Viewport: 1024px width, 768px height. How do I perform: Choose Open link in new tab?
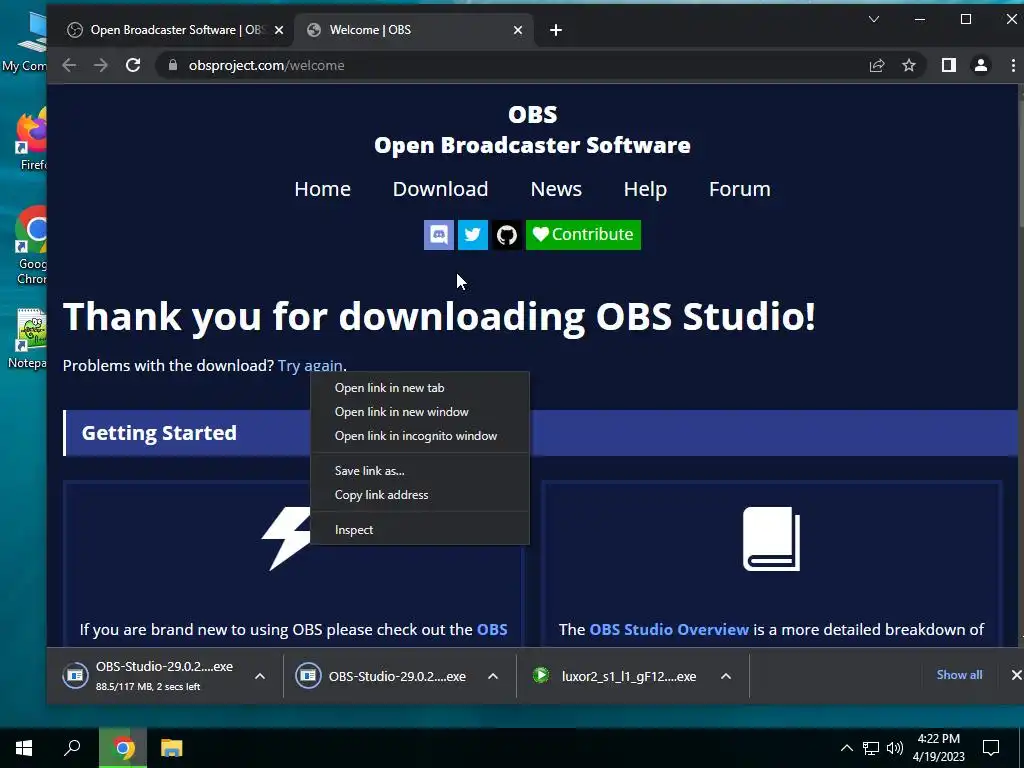click(x=420, y=388)
